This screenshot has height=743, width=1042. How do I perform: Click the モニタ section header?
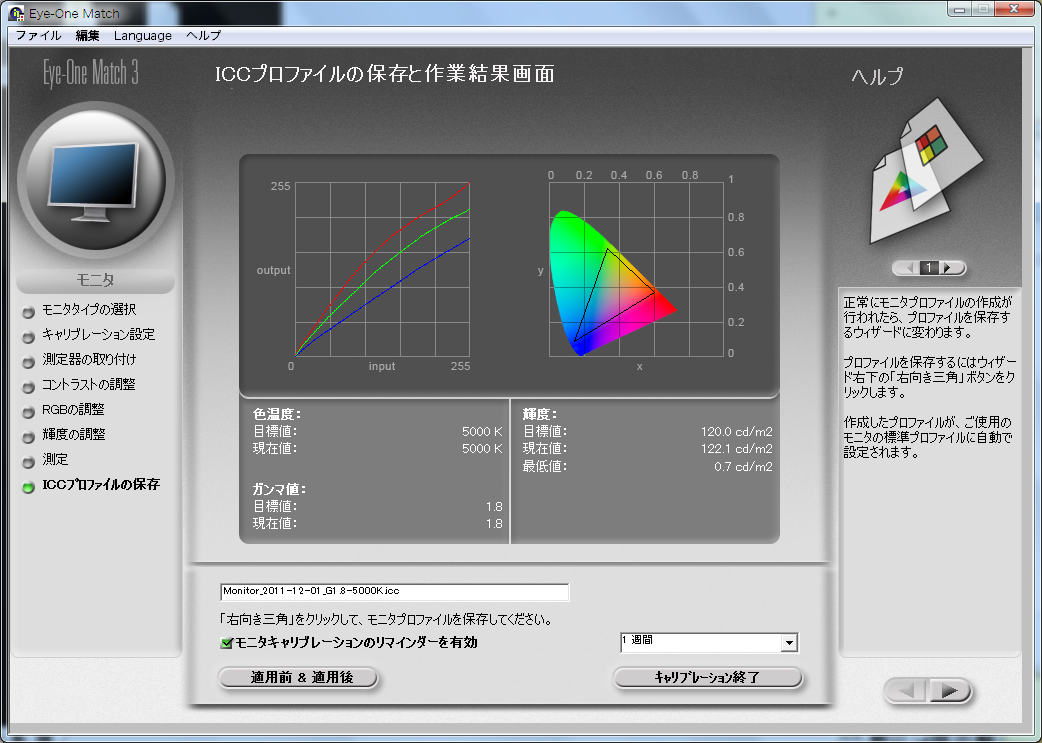(95, 280)
